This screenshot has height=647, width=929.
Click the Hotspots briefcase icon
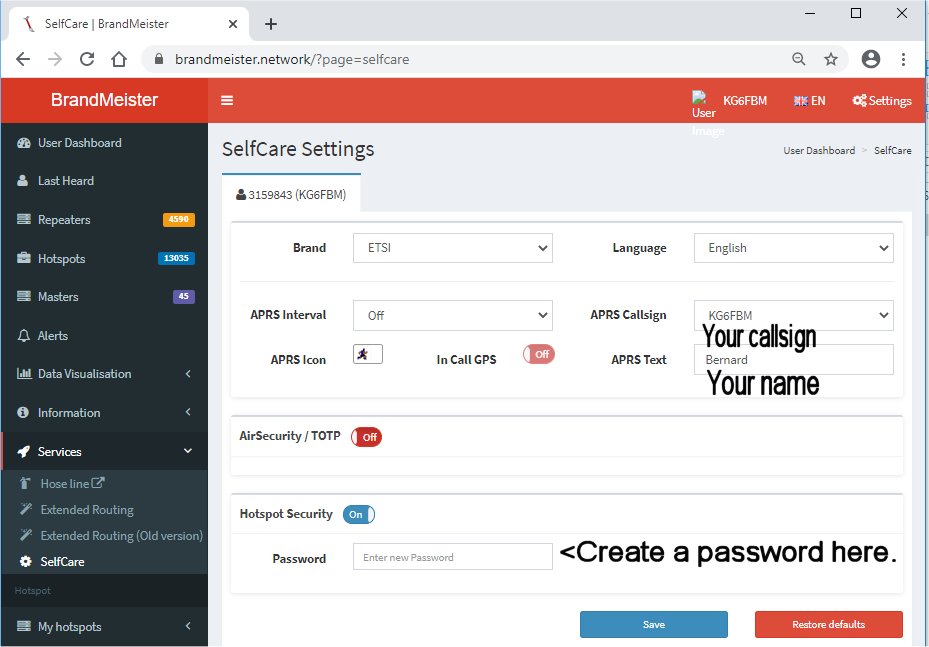(24, 258)
